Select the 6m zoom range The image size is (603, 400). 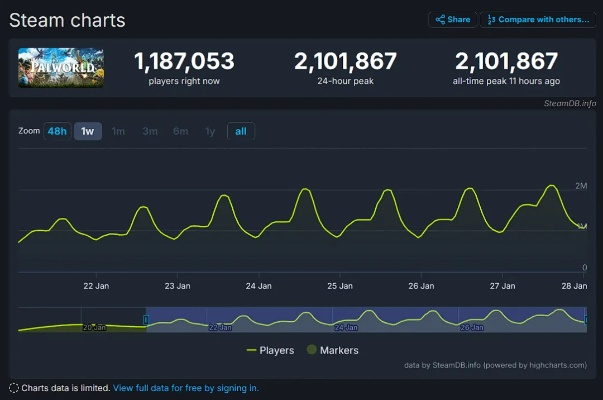point(180,132)
